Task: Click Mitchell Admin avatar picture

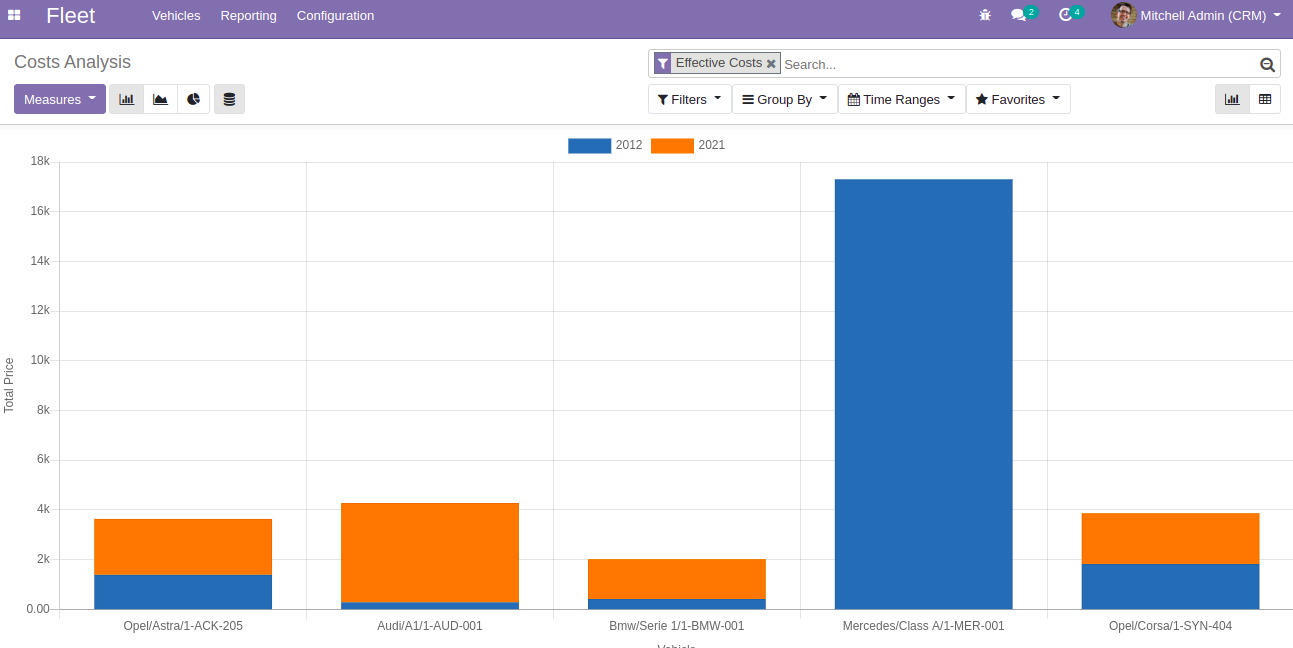Action: click(x=1123, y=15)
